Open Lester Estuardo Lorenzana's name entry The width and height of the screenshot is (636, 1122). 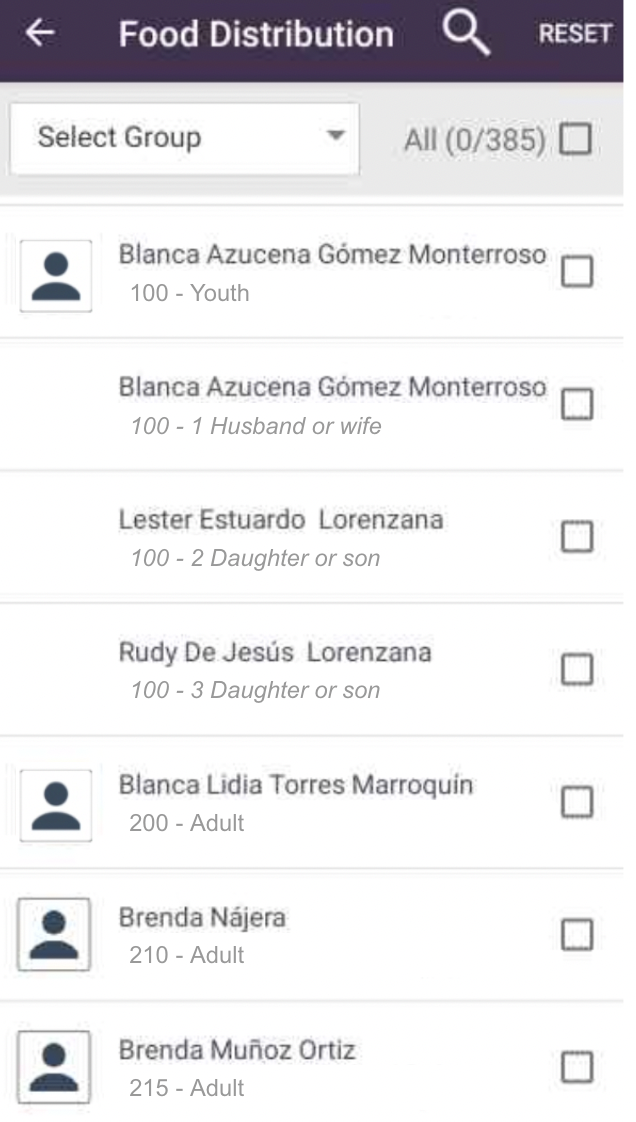coord(281,520)
